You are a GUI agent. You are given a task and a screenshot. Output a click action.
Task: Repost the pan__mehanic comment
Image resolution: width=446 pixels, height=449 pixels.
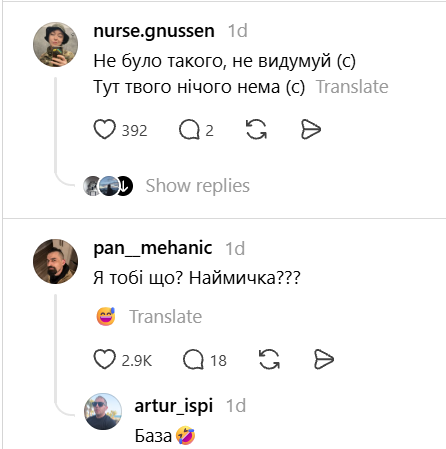click(269, 359)
